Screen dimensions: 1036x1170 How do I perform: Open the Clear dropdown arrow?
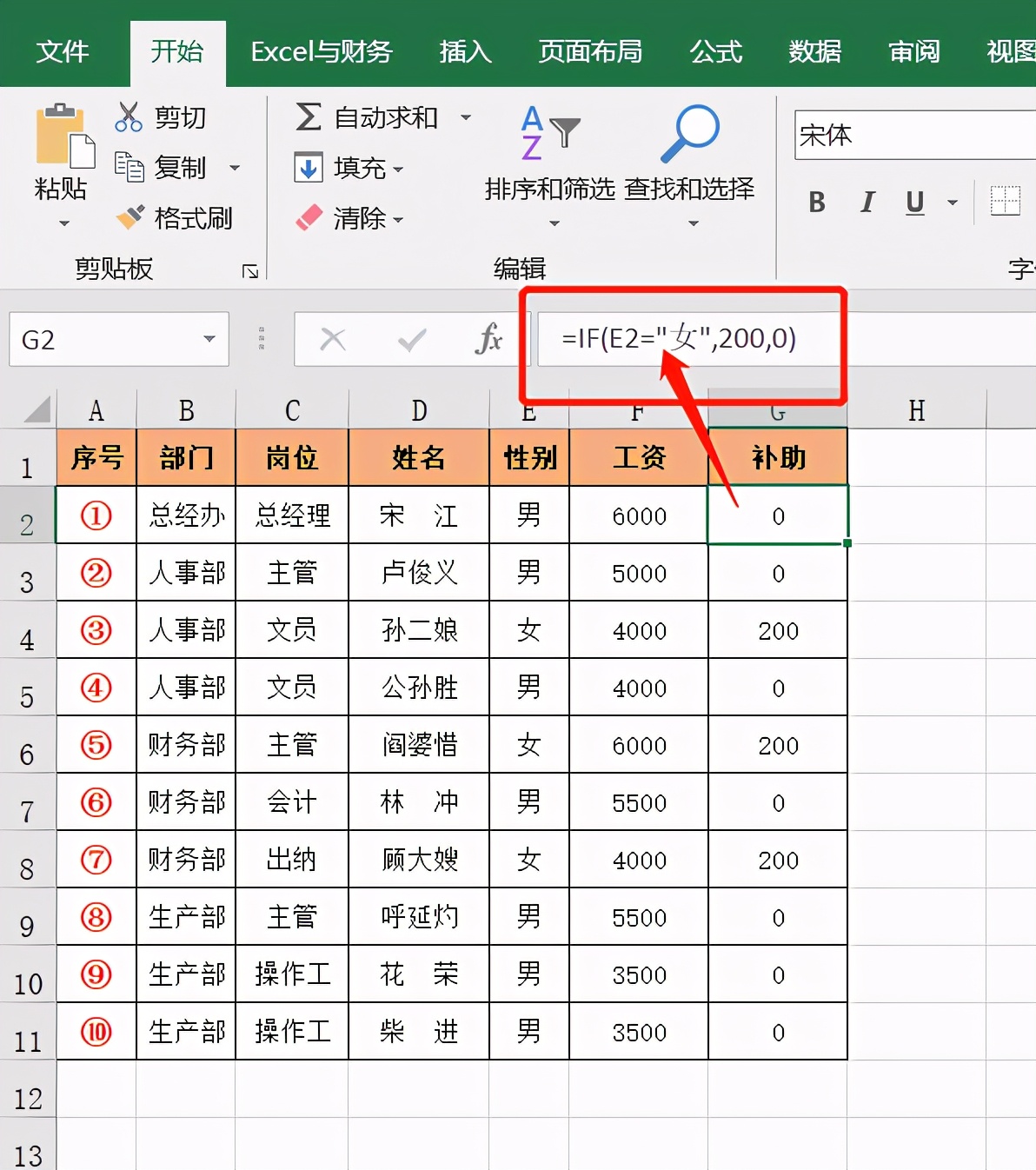[398, 220]
